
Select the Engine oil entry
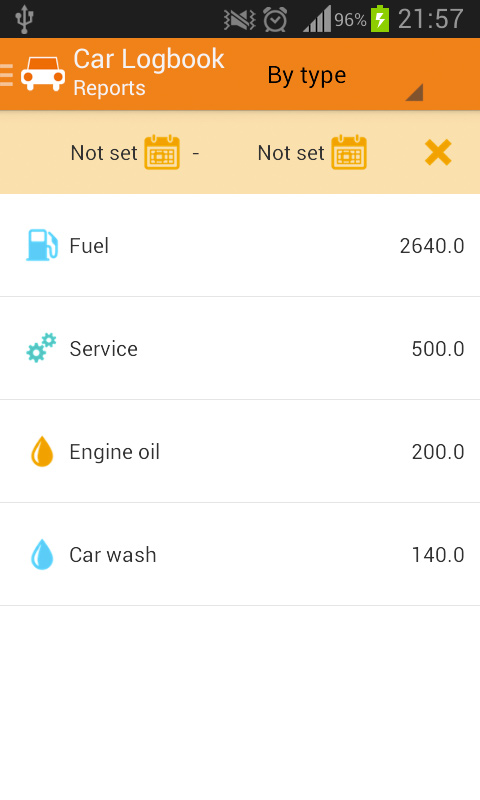(x=240, y=452)
